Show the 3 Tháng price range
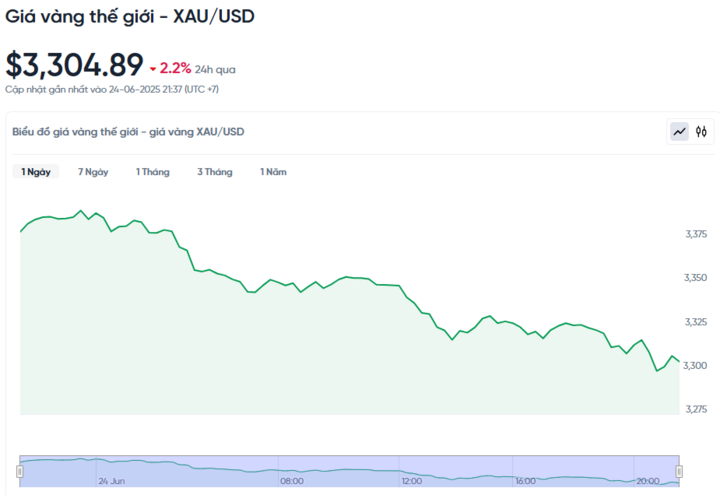 click(x=215, y=172)
